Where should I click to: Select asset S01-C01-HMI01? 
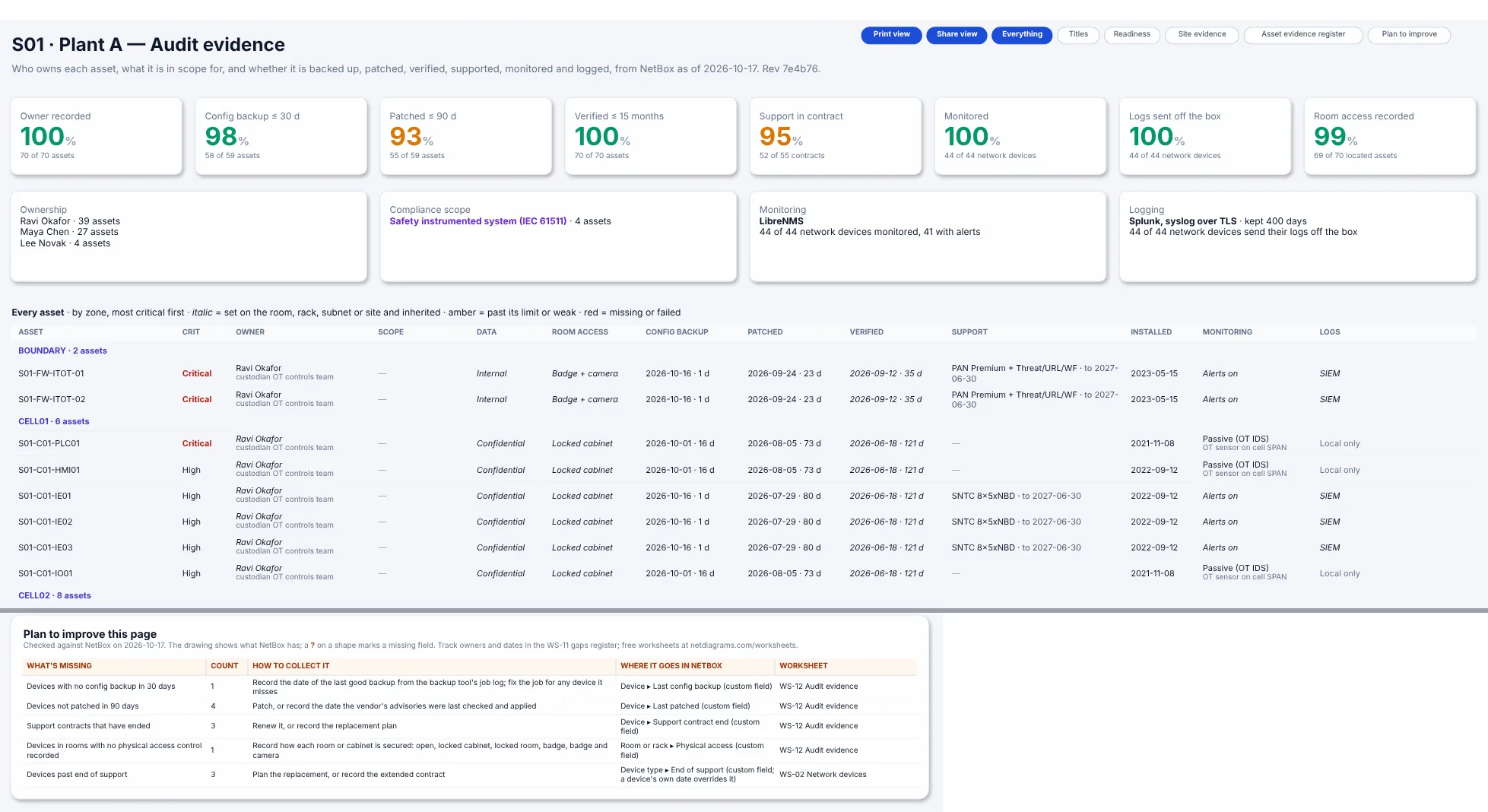[x=49, y=471]
